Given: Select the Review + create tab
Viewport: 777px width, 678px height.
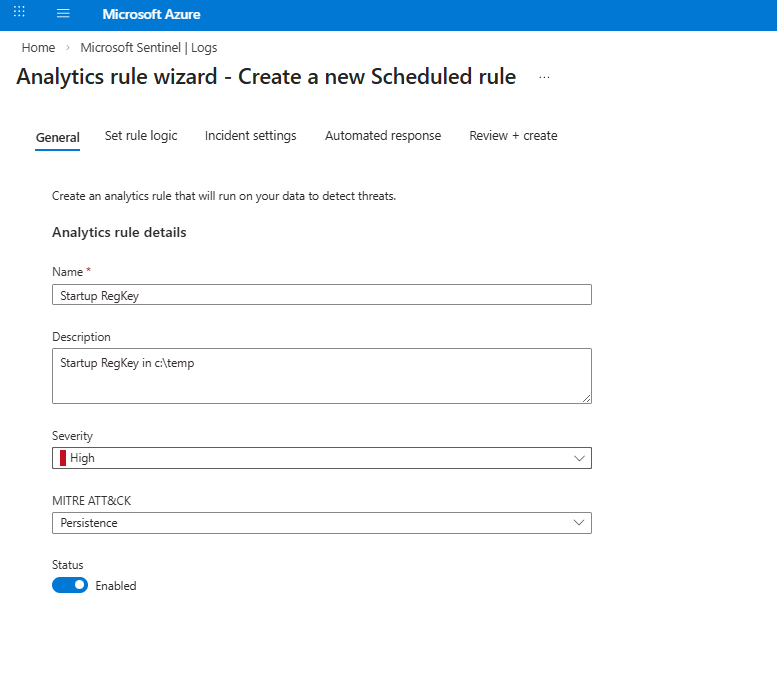Looking at the screenshot, I should click(x=513, y=136).
